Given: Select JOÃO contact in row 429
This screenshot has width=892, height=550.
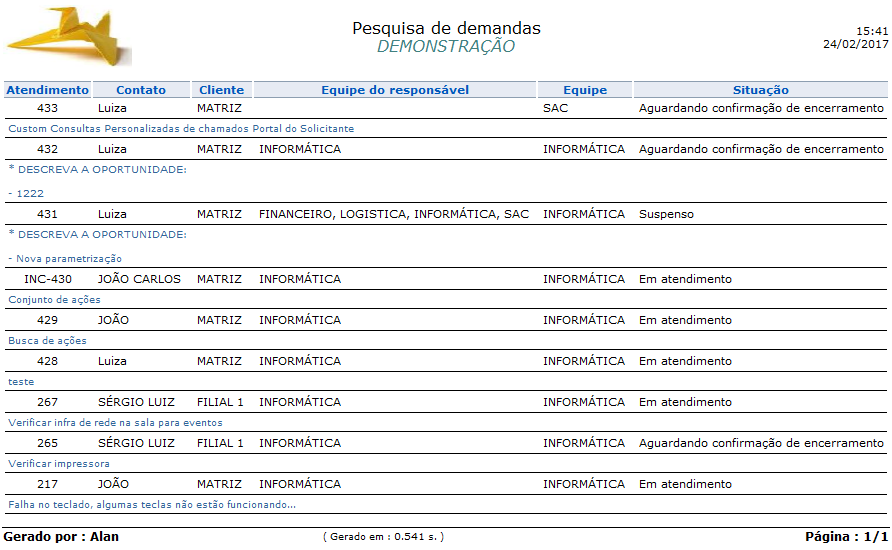Looking at the screenshot, I should click(x=113, y=320).
